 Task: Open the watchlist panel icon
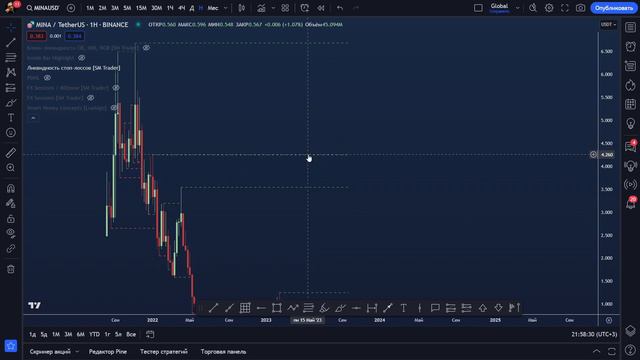tap(631, 27)
